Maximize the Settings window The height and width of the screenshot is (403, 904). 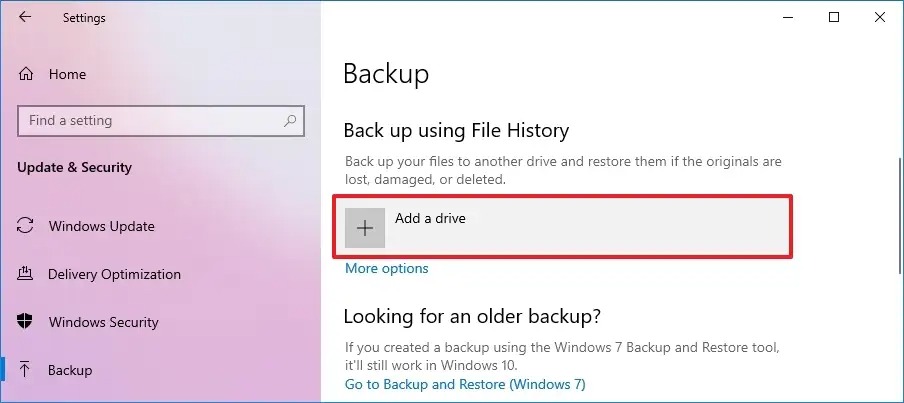pyautogui.click(x=834, y=17)
